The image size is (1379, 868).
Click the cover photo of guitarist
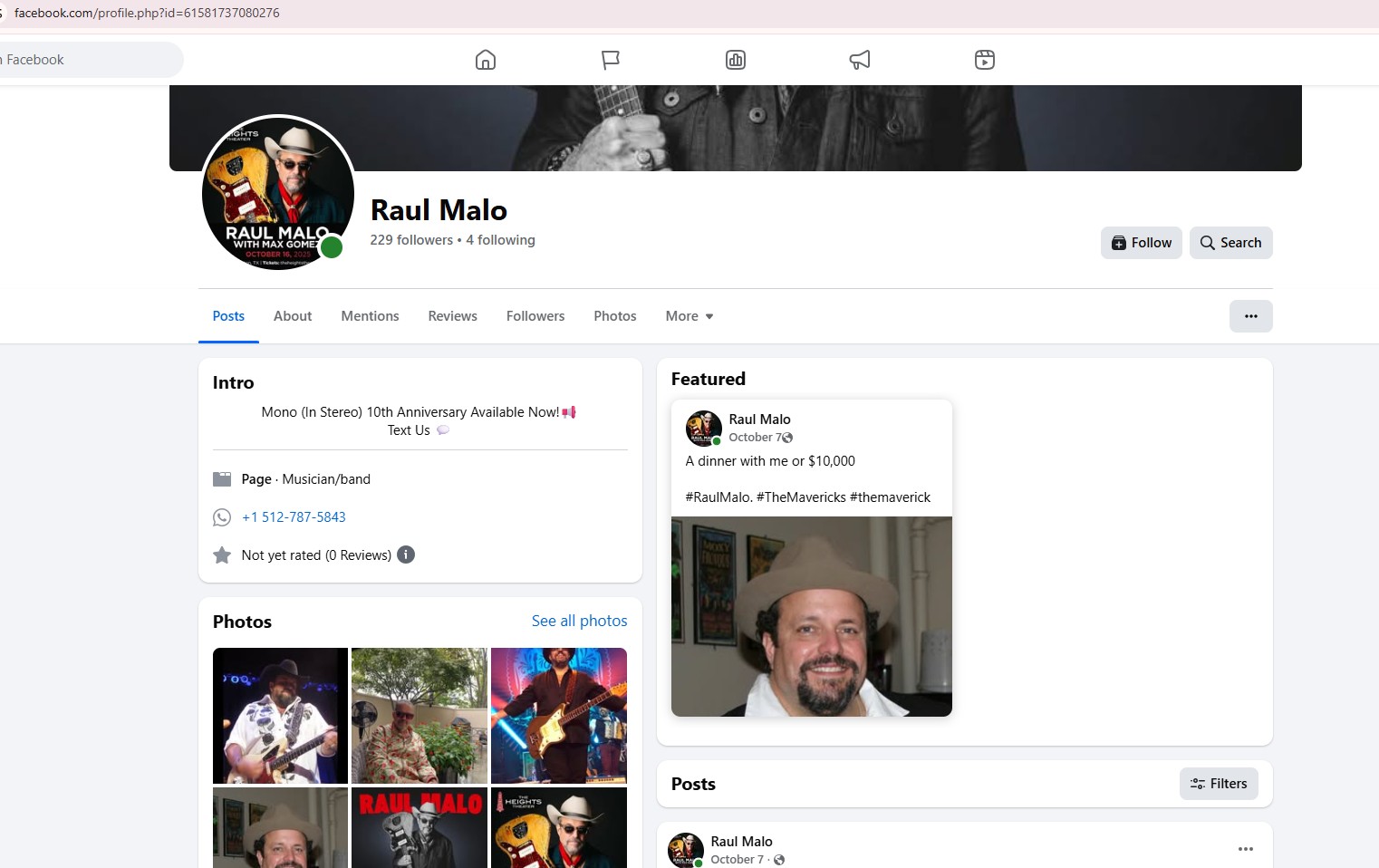736,128
